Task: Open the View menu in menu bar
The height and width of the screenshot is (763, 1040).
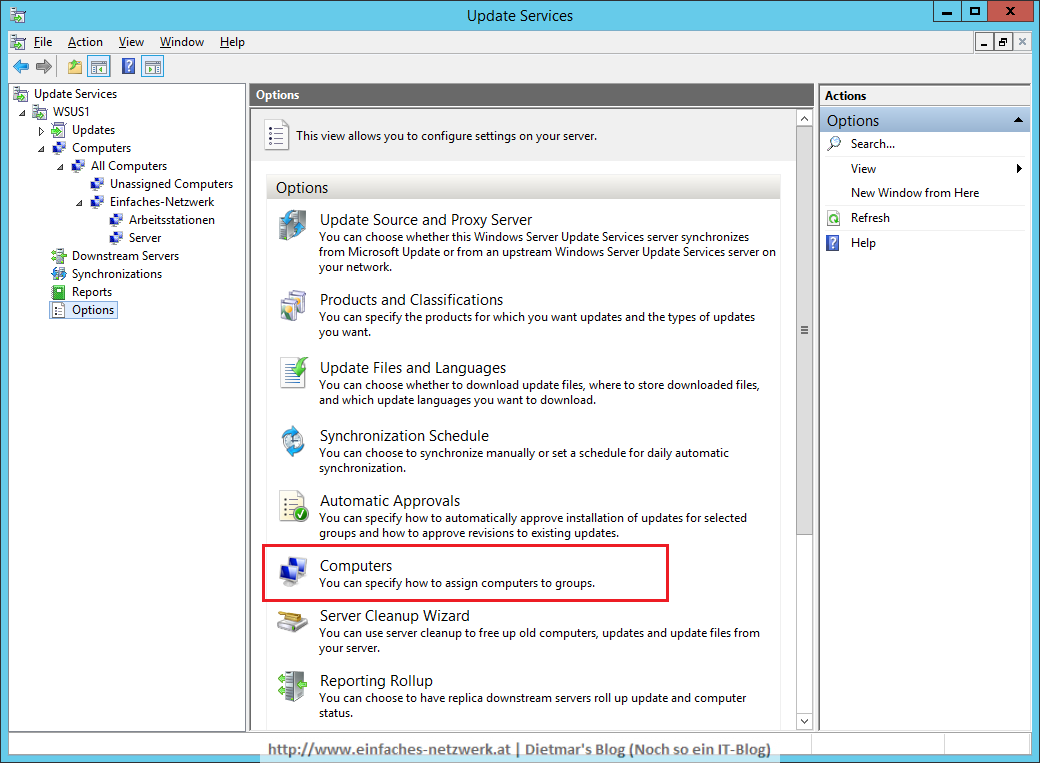Action: pos(131,42)
